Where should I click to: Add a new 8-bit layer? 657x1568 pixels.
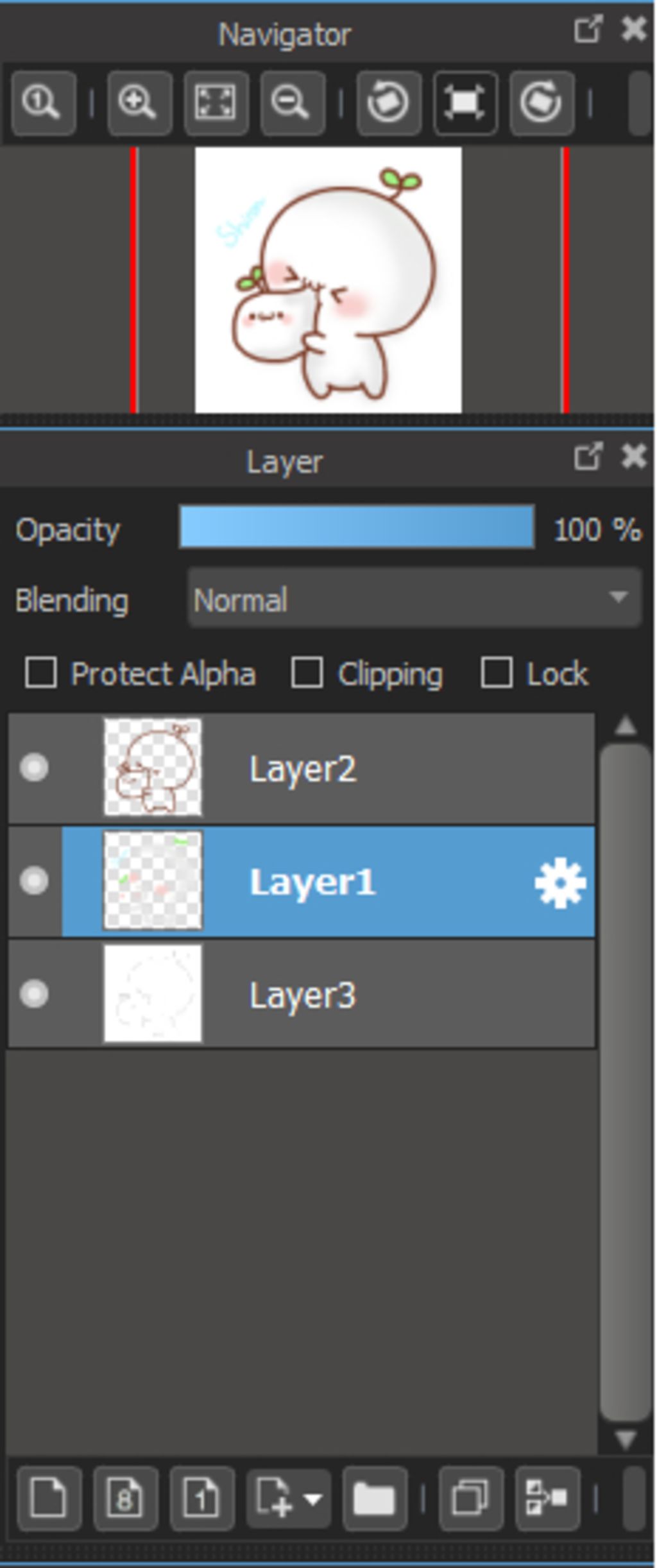[x=126, y=1498]
